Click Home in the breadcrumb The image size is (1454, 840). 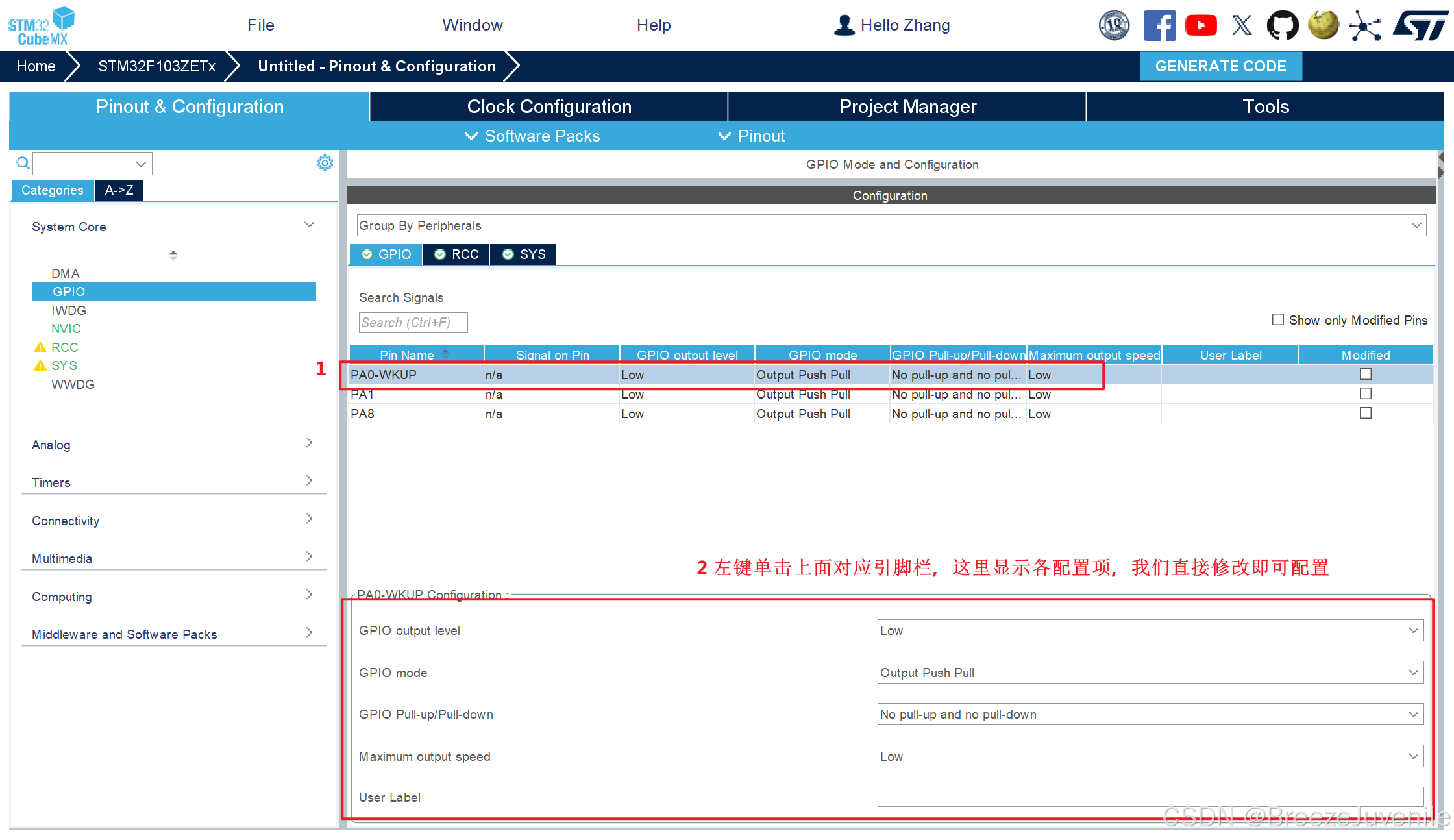click(x=36, y=66)
